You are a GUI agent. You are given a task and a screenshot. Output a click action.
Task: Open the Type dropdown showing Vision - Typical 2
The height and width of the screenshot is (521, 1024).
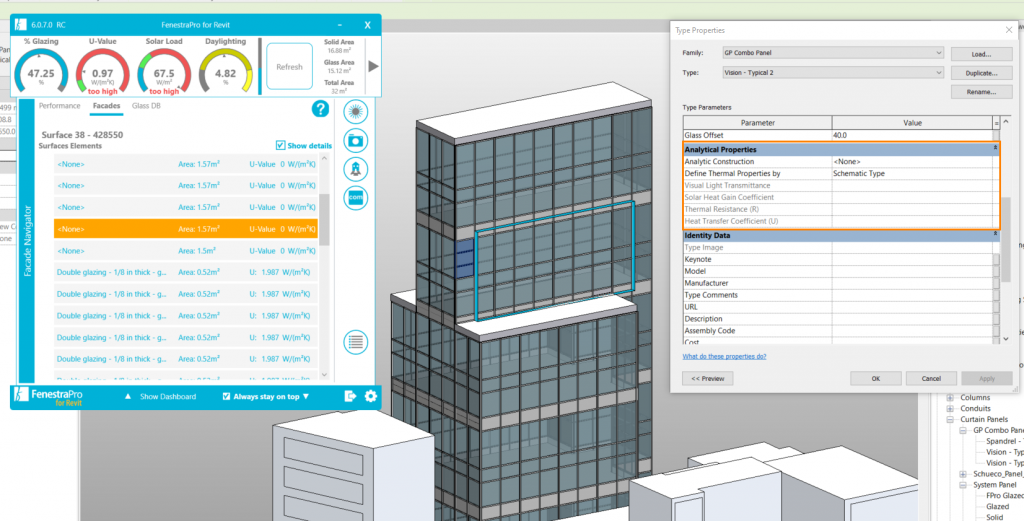pos(833,72)
